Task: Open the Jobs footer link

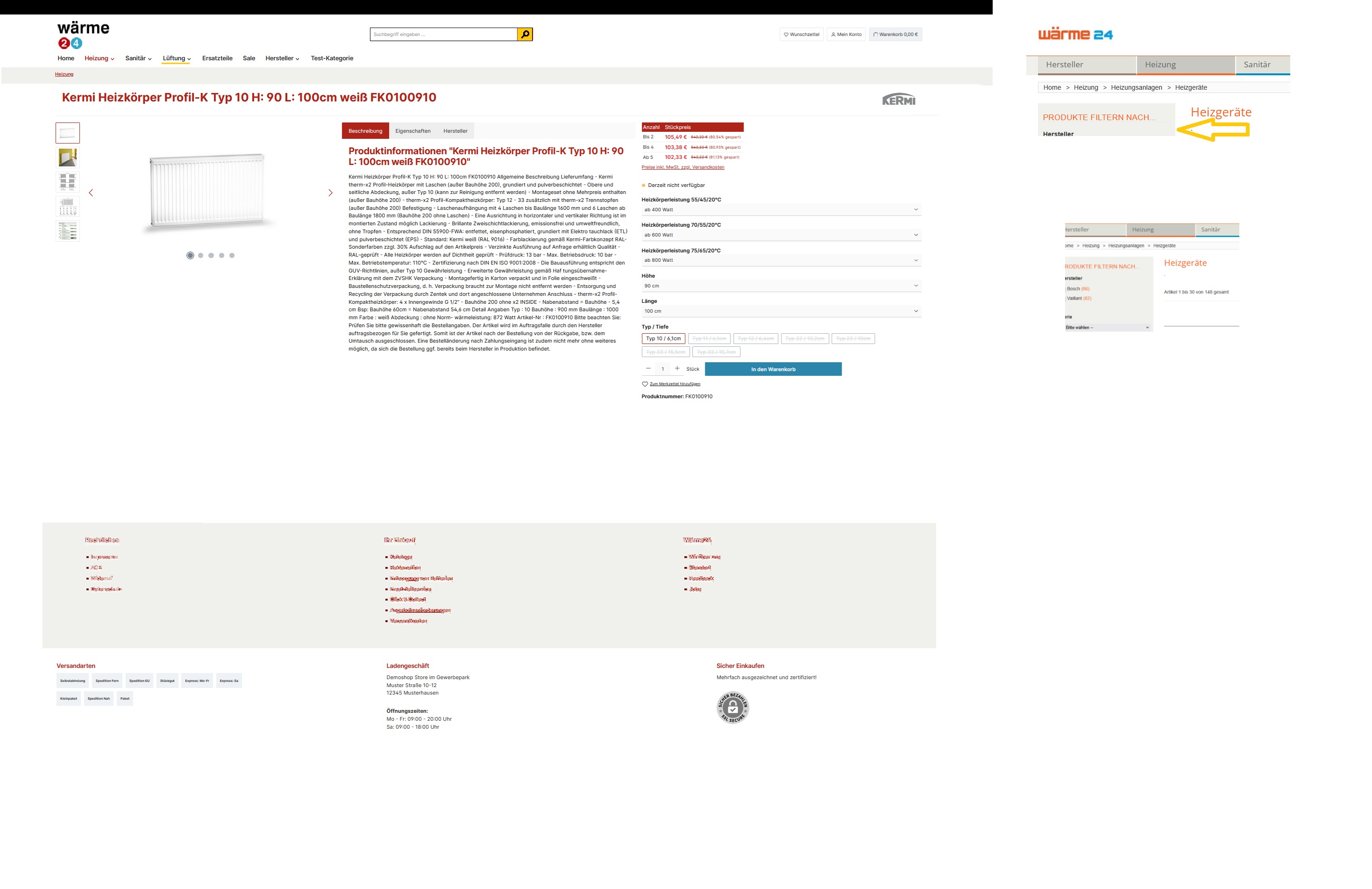Action: 695,589
